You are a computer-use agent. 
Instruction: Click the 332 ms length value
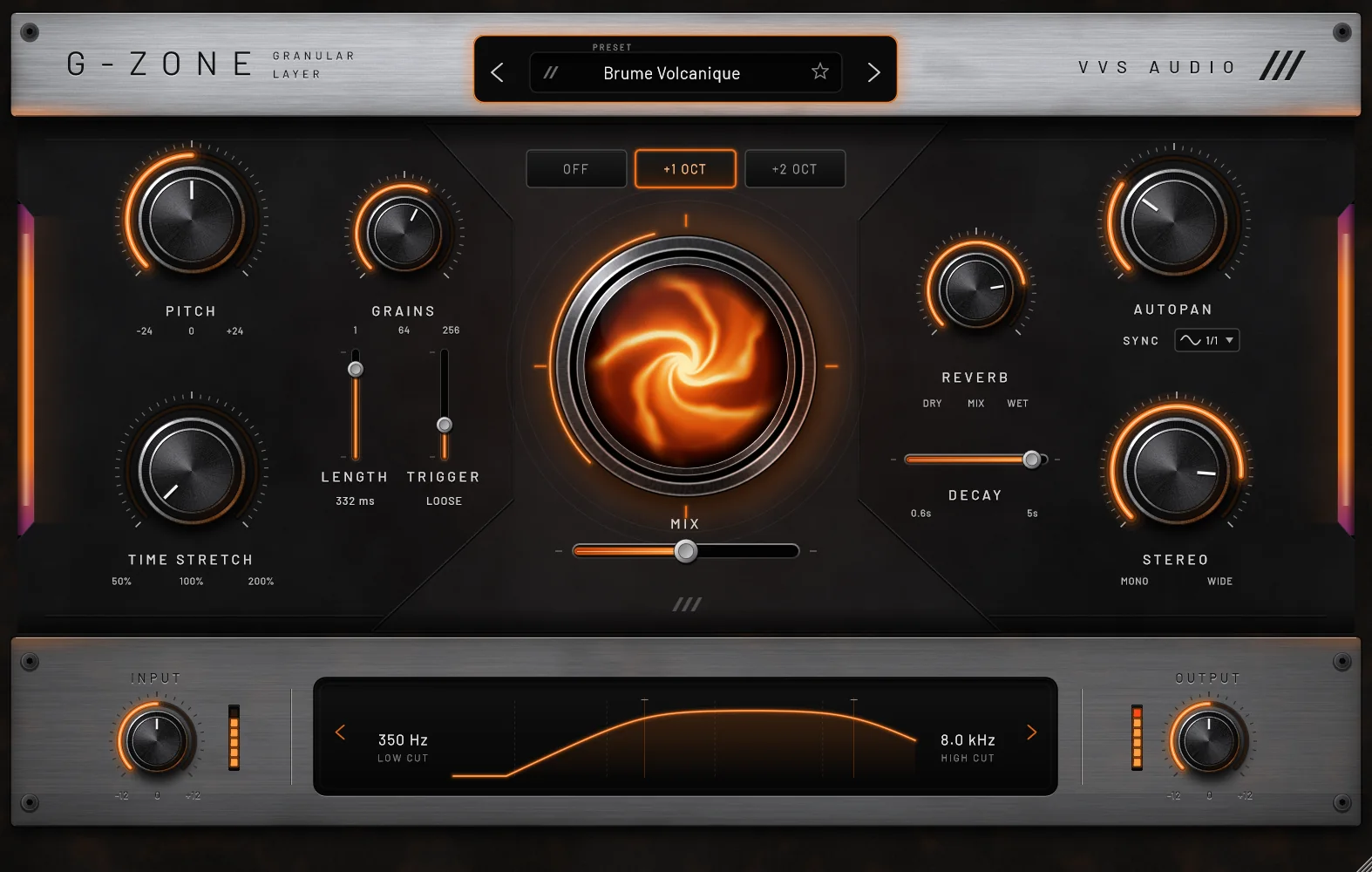point(355,501)
